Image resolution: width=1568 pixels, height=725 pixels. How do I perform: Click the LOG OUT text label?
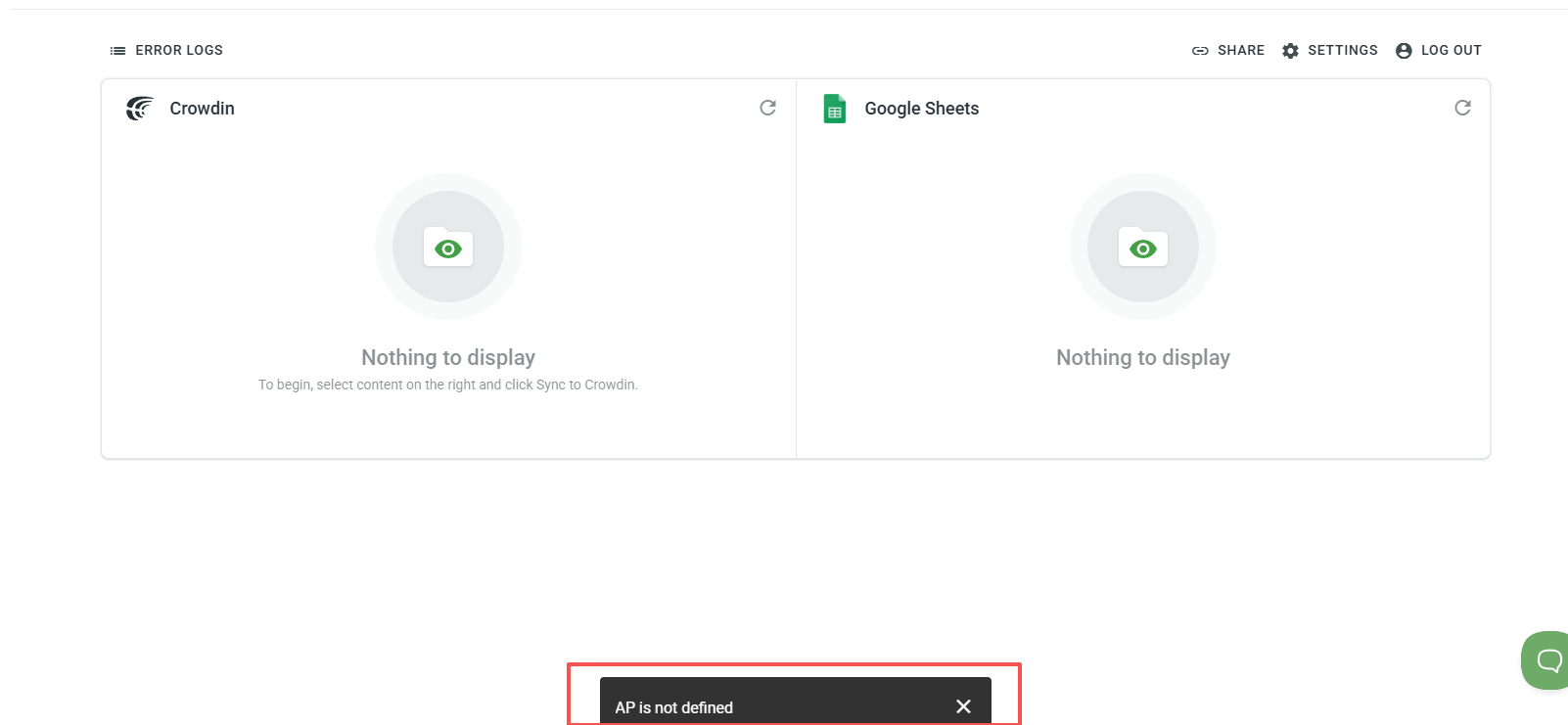pos(1451,50)
